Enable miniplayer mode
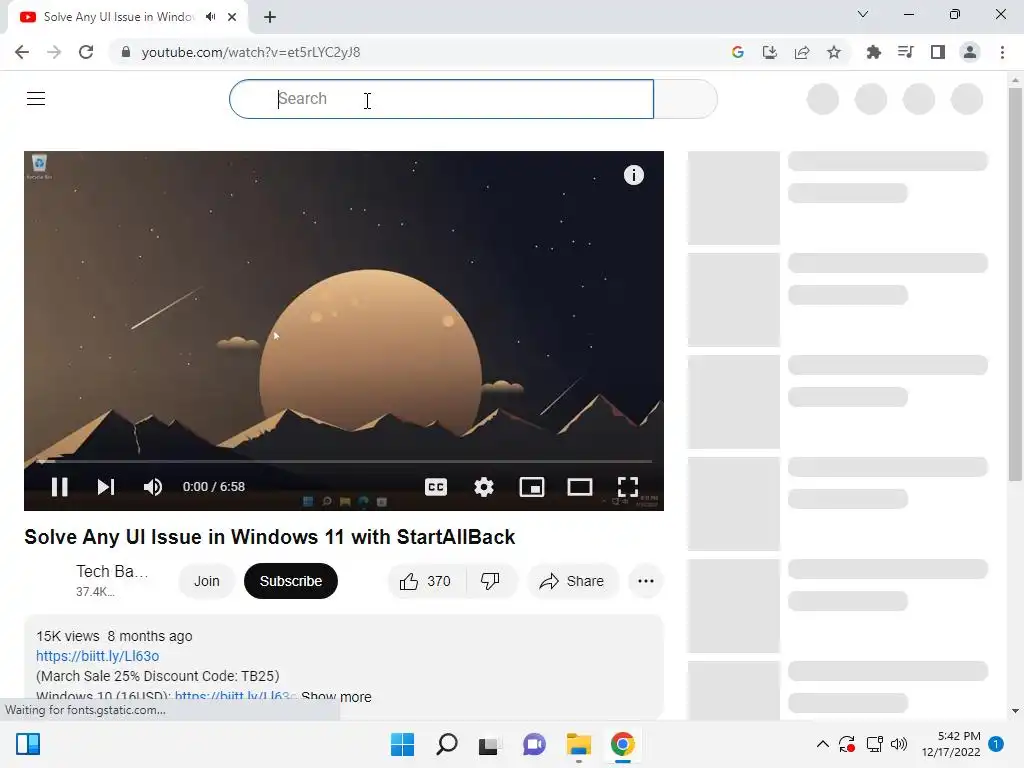 532,487
